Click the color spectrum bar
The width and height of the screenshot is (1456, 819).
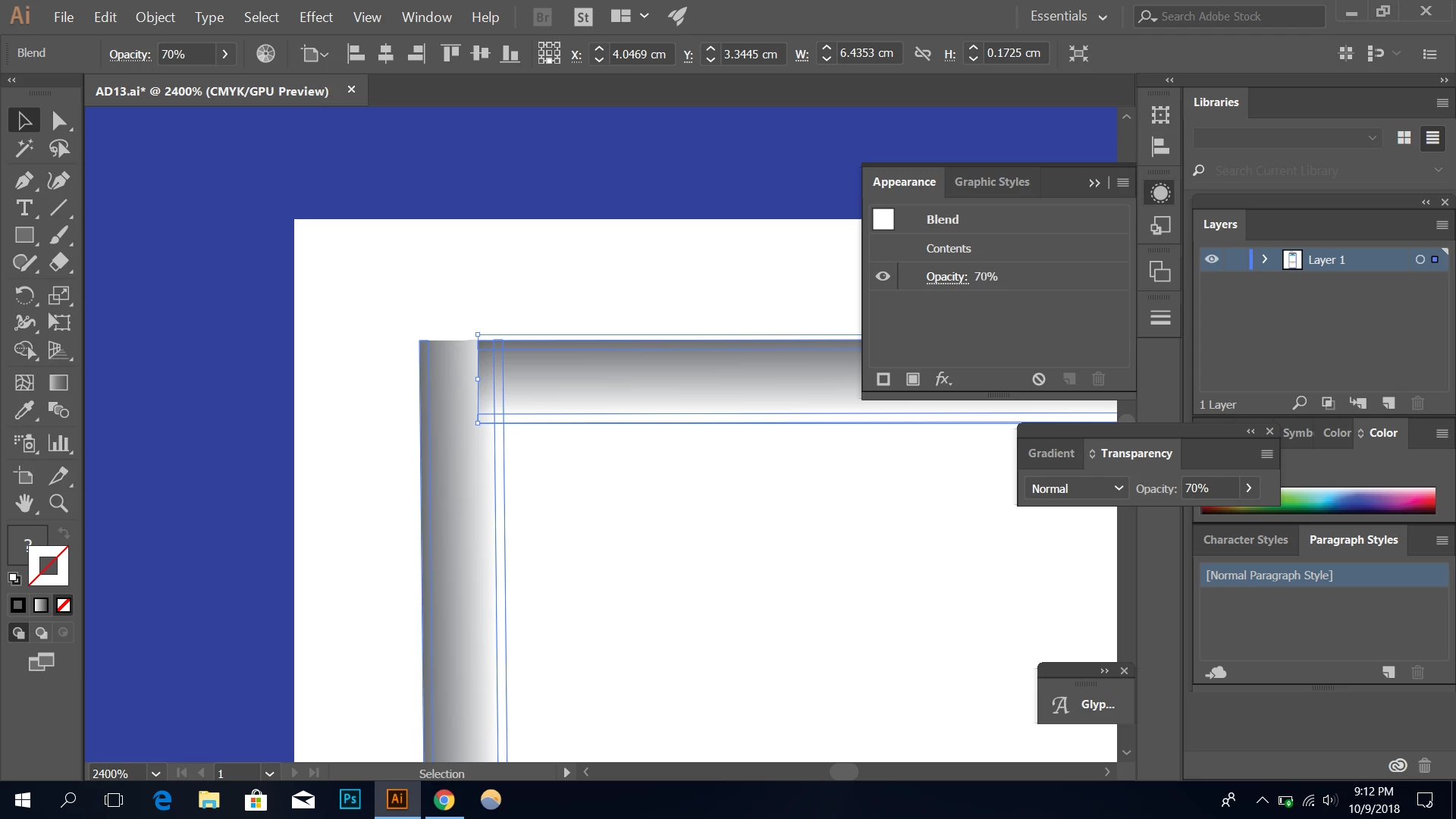[1357, 500]
